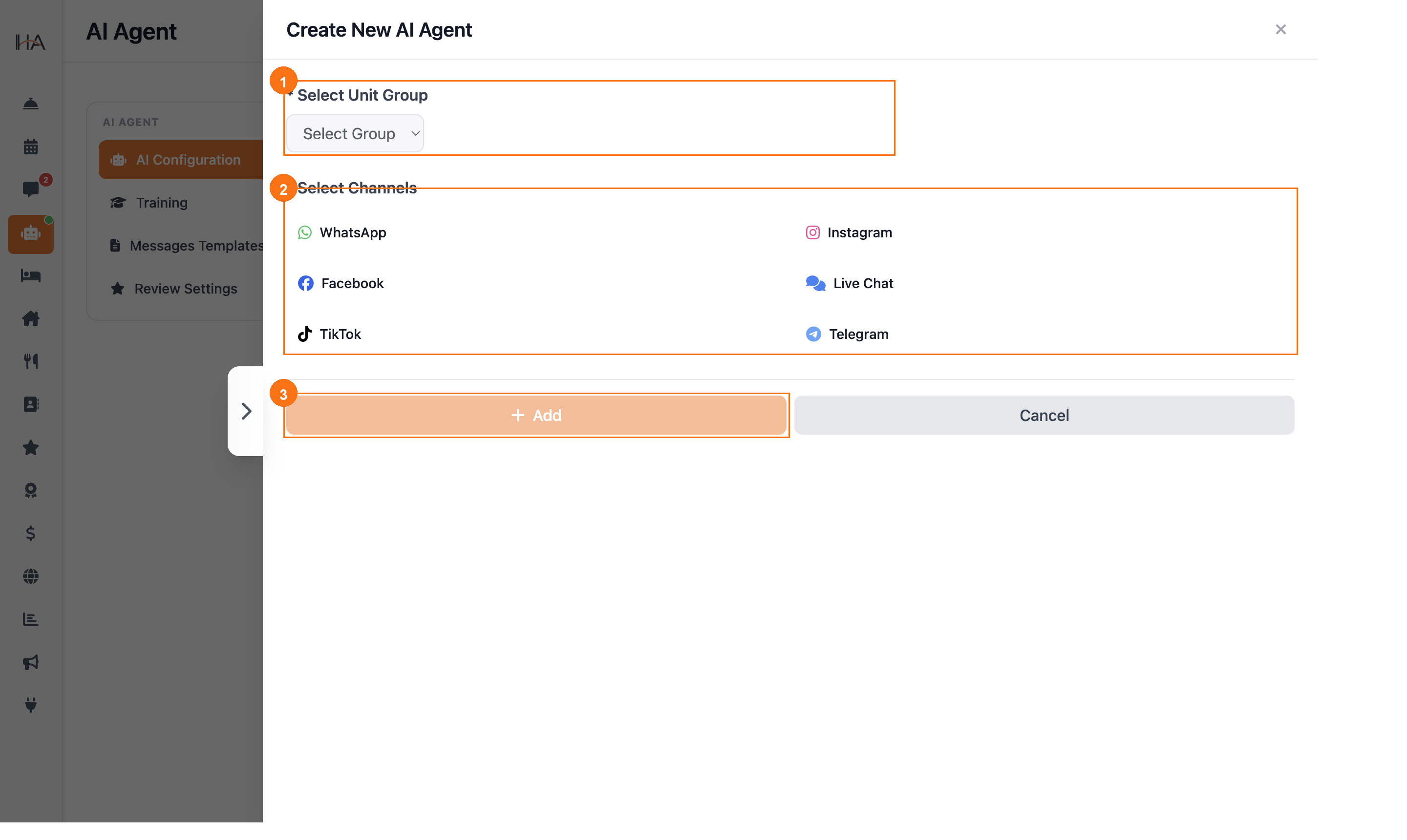
Task: Select the Instagram channel
Action: click(x=848, y=232)
